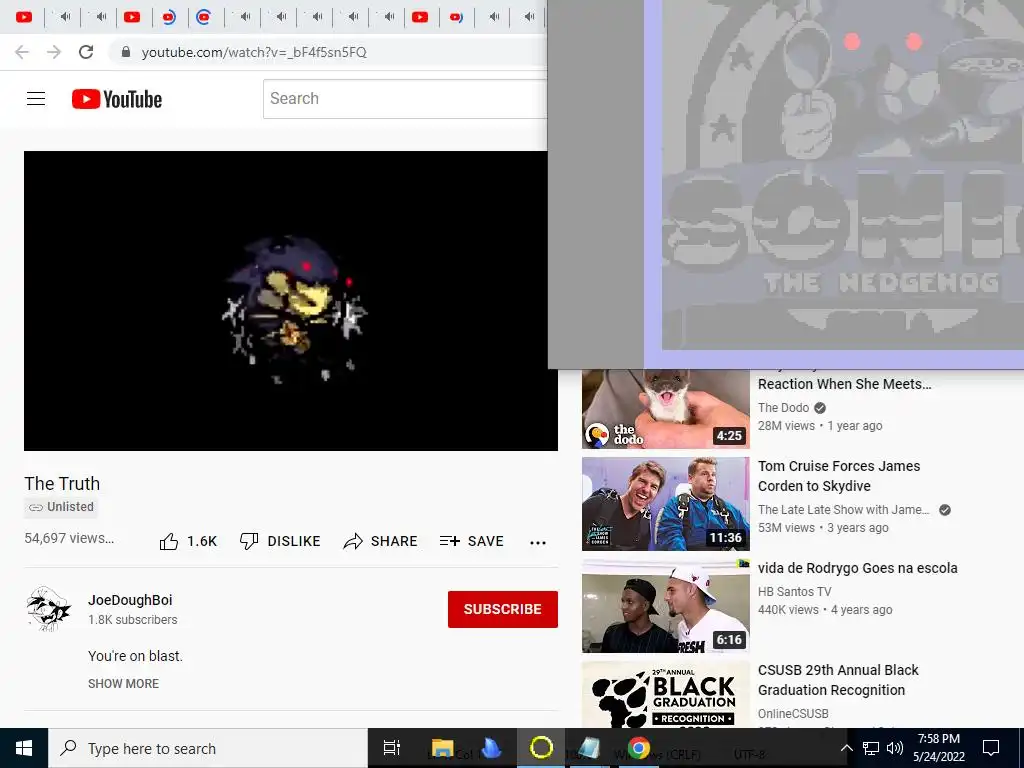The width and height of the screenshot is (1024, 768).
Task: Reload the YouTube page
Action: (x=86, y=52)
